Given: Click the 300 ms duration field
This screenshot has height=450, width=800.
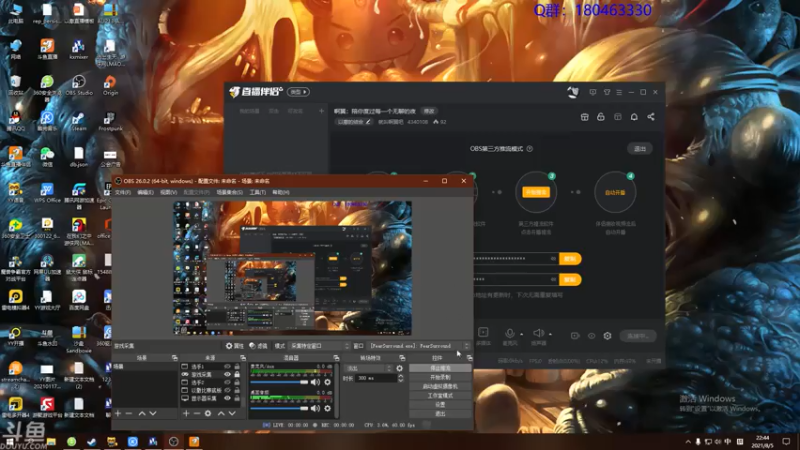Looking at the screenshot, I should (376, 378).
